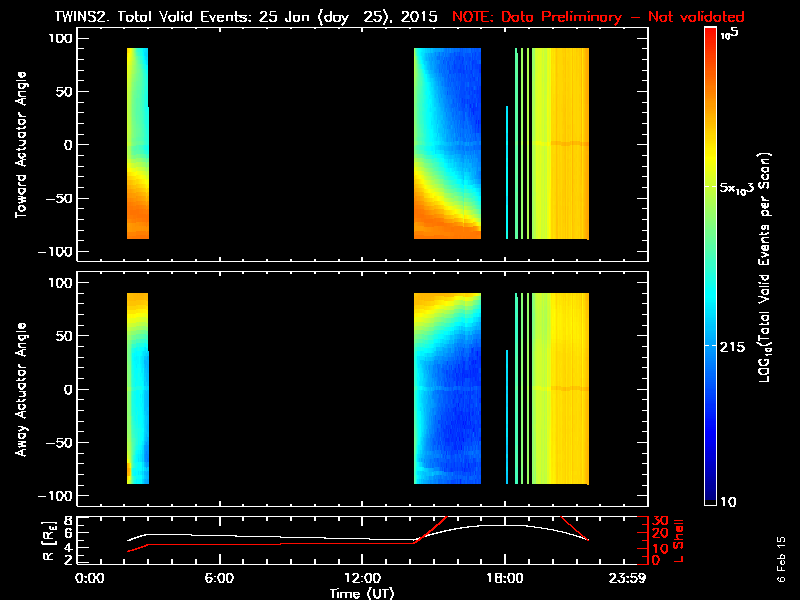Click the 18:00 time tick label
The height and width of the screenshot is (600, 800).
point(507,578)
